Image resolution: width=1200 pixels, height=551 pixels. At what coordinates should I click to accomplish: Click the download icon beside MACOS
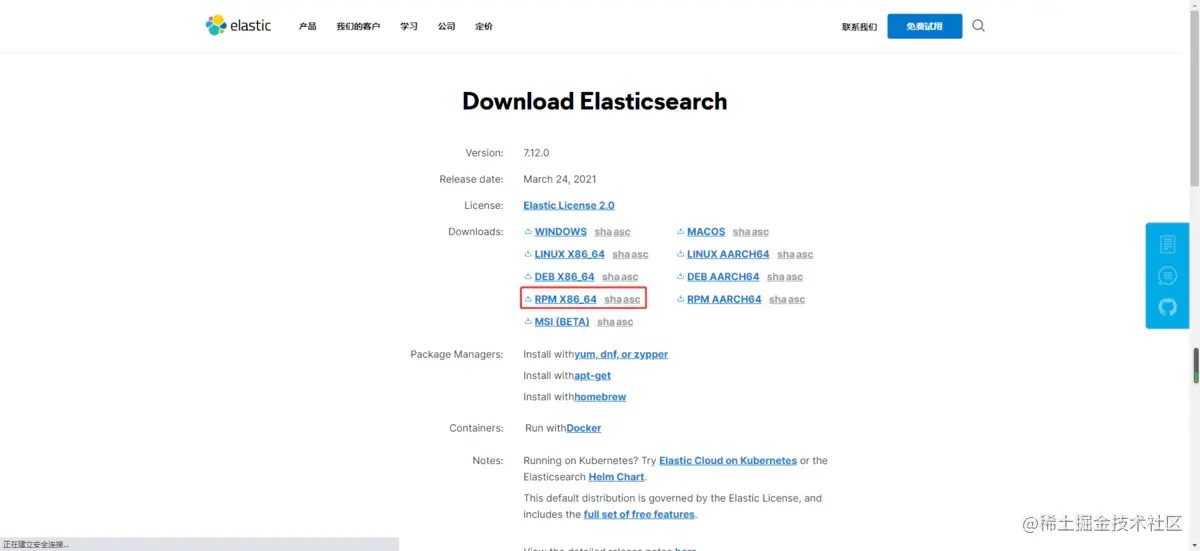[x=680, y=232]
